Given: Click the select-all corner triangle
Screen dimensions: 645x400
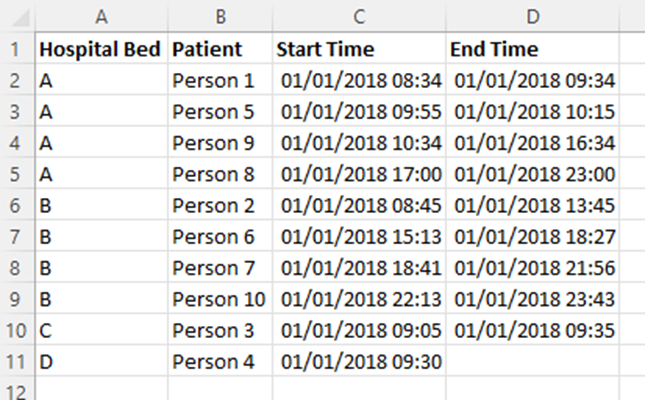Looking at the screenshot, I should click(x=17, y=17).
